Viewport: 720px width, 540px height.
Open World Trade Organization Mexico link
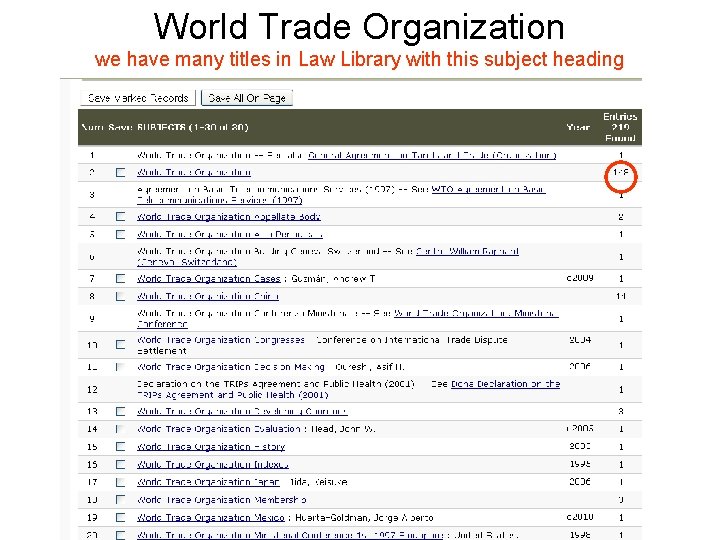tap(211, 518)
